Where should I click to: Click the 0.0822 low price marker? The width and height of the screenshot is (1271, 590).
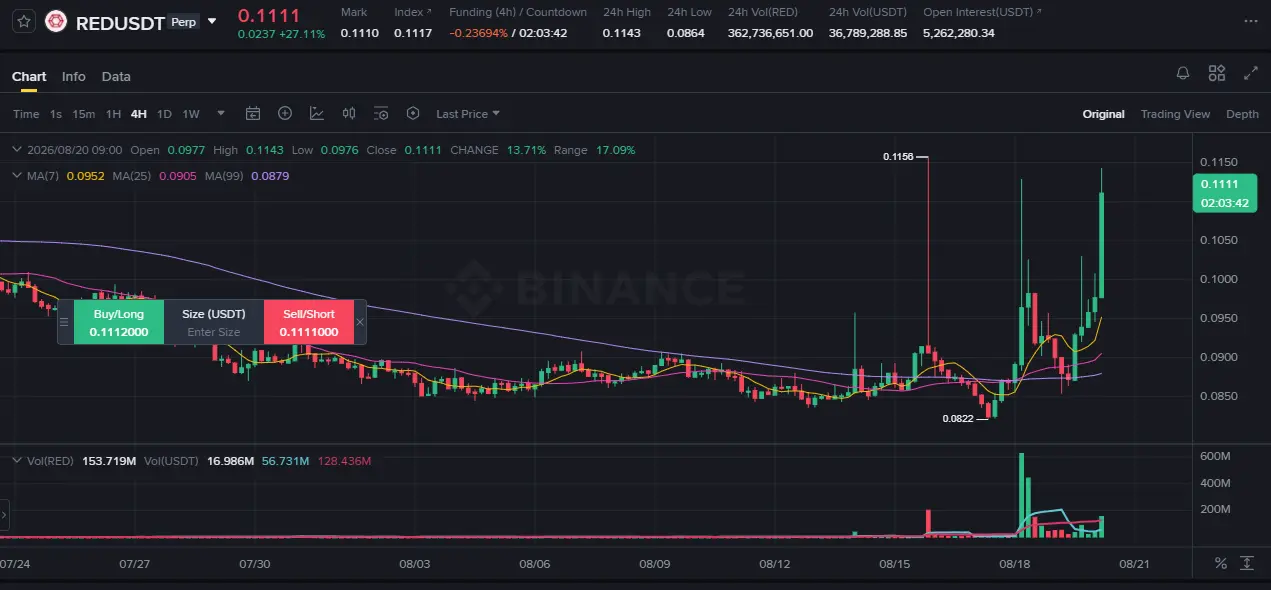956,419
